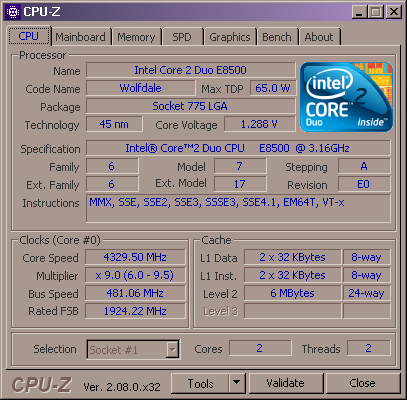Click the Socket 775 LGA package value
This screenshot has height=400, width=407.
coord(191,106)
